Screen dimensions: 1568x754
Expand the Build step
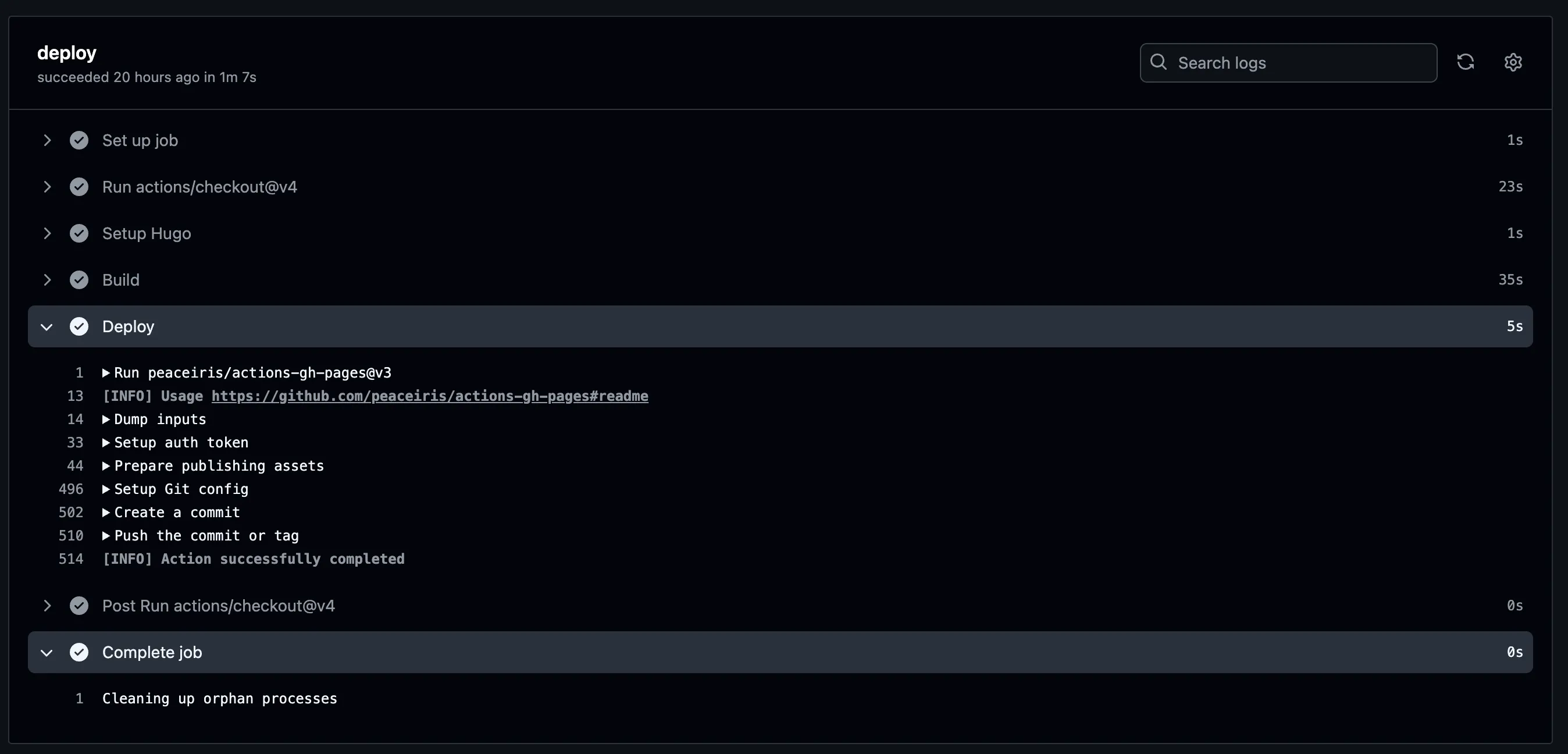point(48,280)
